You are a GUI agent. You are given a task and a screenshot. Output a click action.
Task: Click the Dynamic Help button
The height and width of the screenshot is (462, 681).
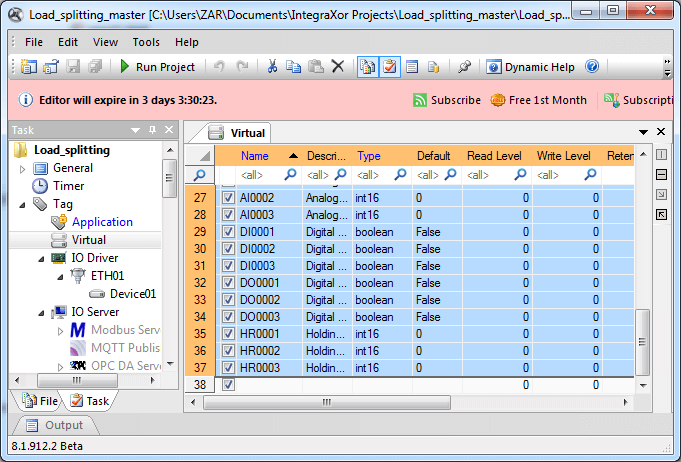coord(530,67)
